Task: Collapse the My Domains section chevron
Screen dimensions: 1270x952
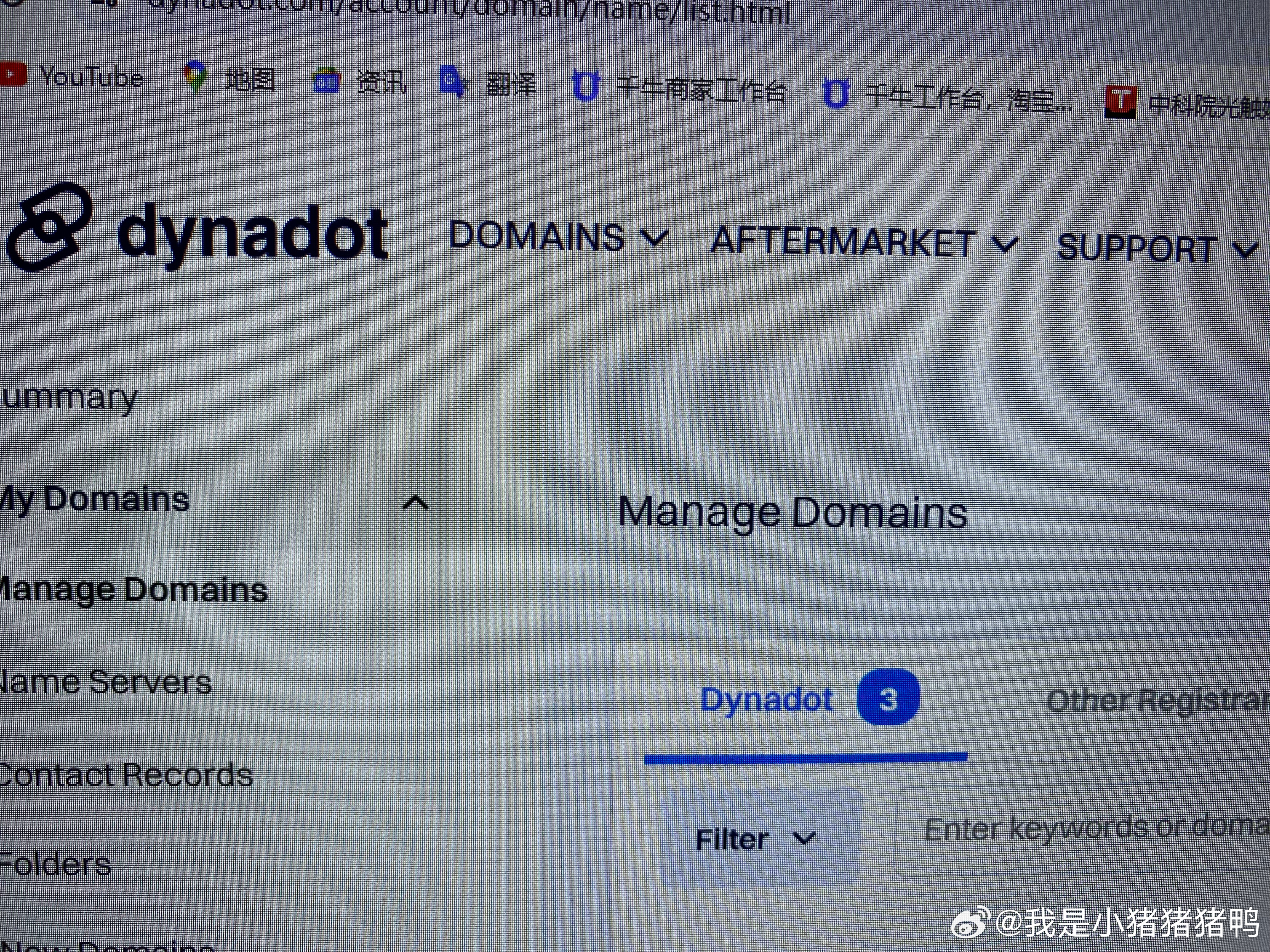Action: pyautogui.click(x=416, y=503)
